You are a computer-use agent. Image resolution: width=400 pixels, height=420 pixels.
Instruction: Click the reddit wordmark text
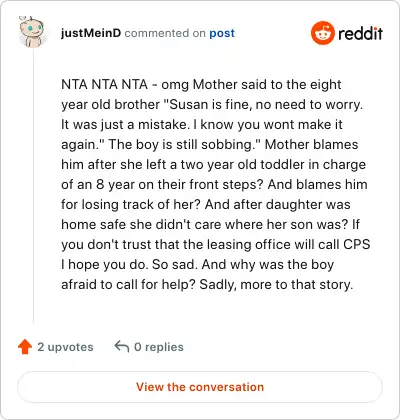tap(360, 33)
